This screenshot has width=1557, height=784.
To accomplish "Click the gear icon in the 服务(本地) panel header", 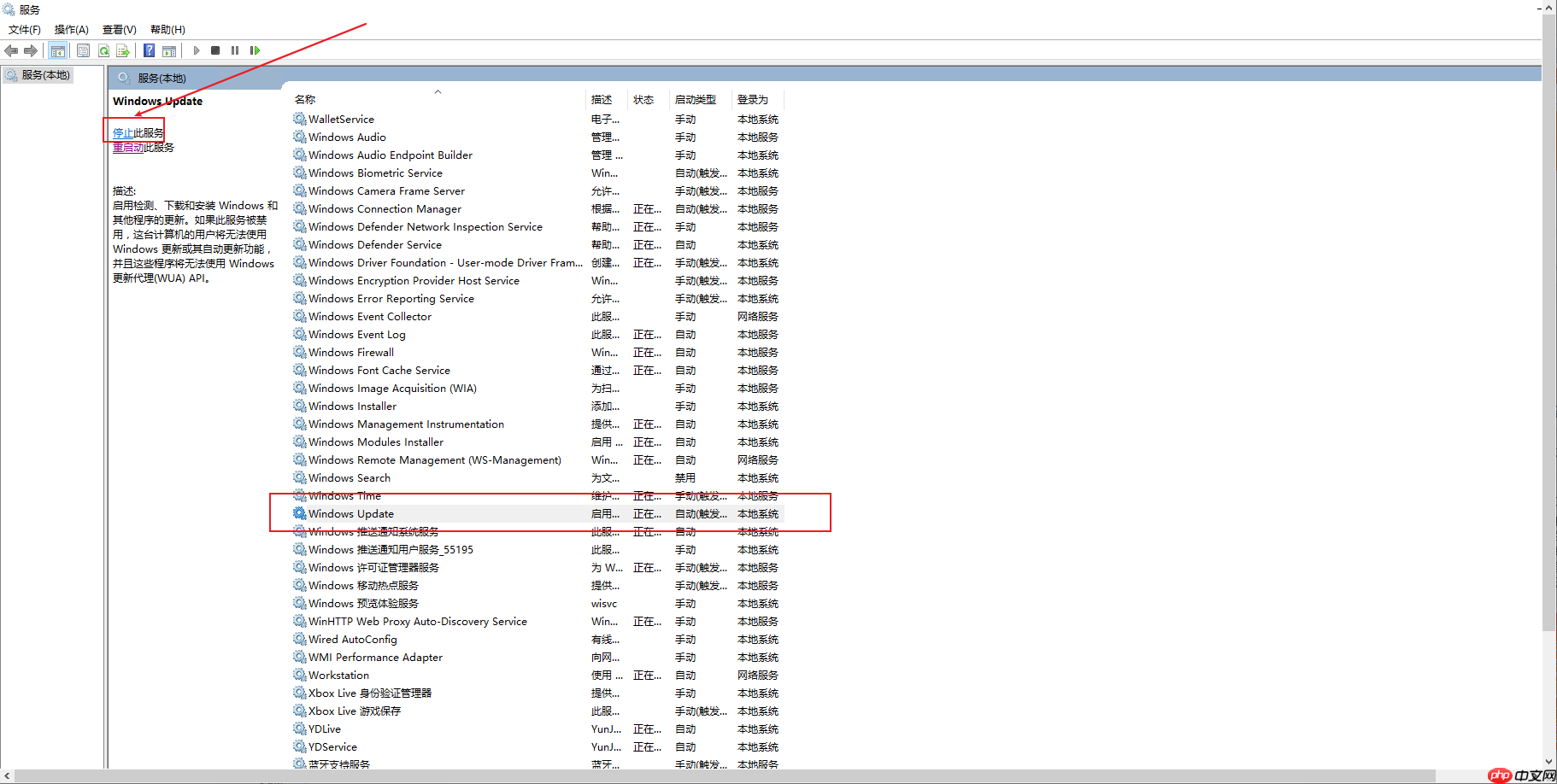I will point(124,78).
